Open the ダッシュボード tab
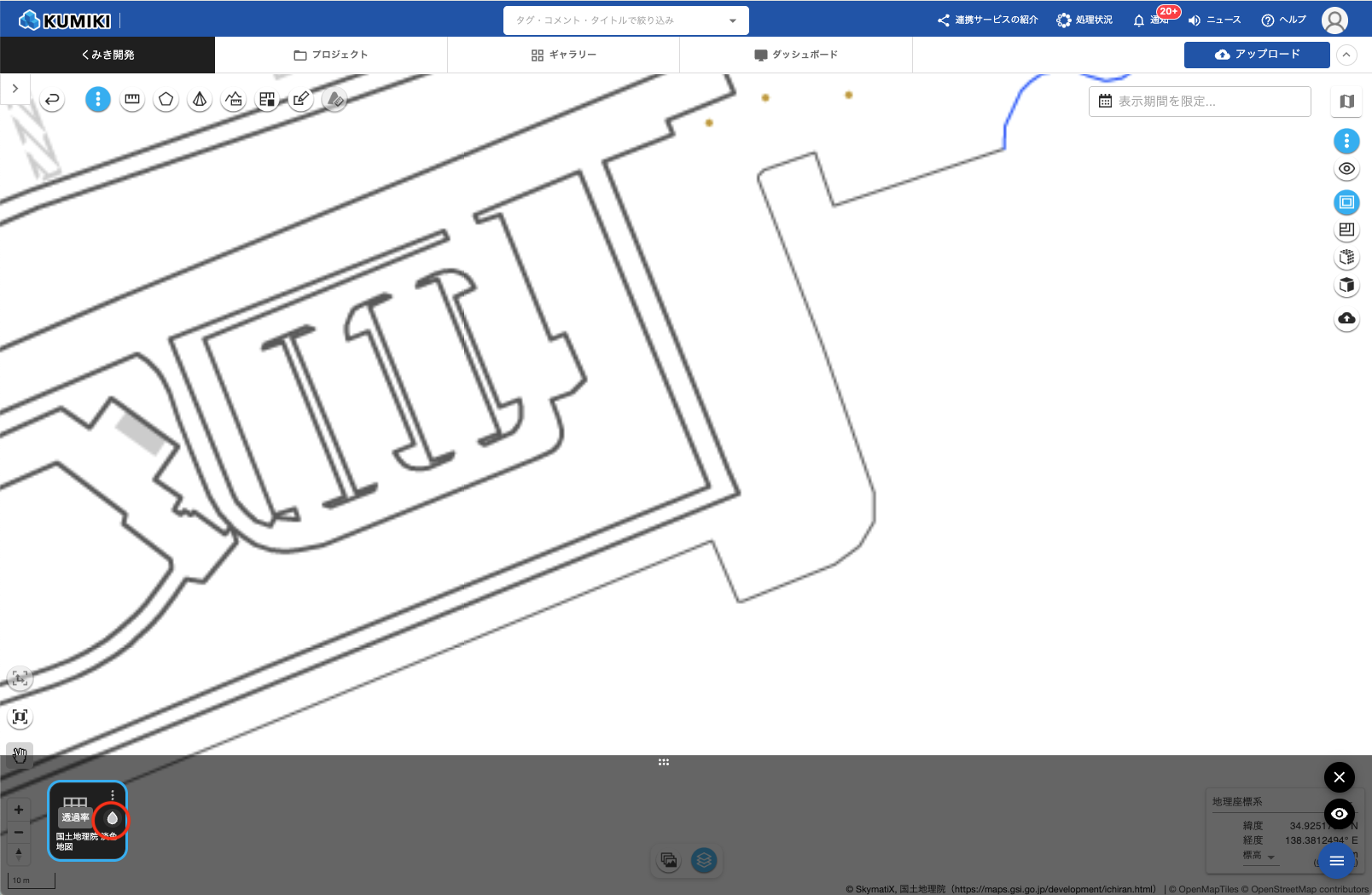The image size is (1372, 895). pyautogui.click(x=795, y=55)
